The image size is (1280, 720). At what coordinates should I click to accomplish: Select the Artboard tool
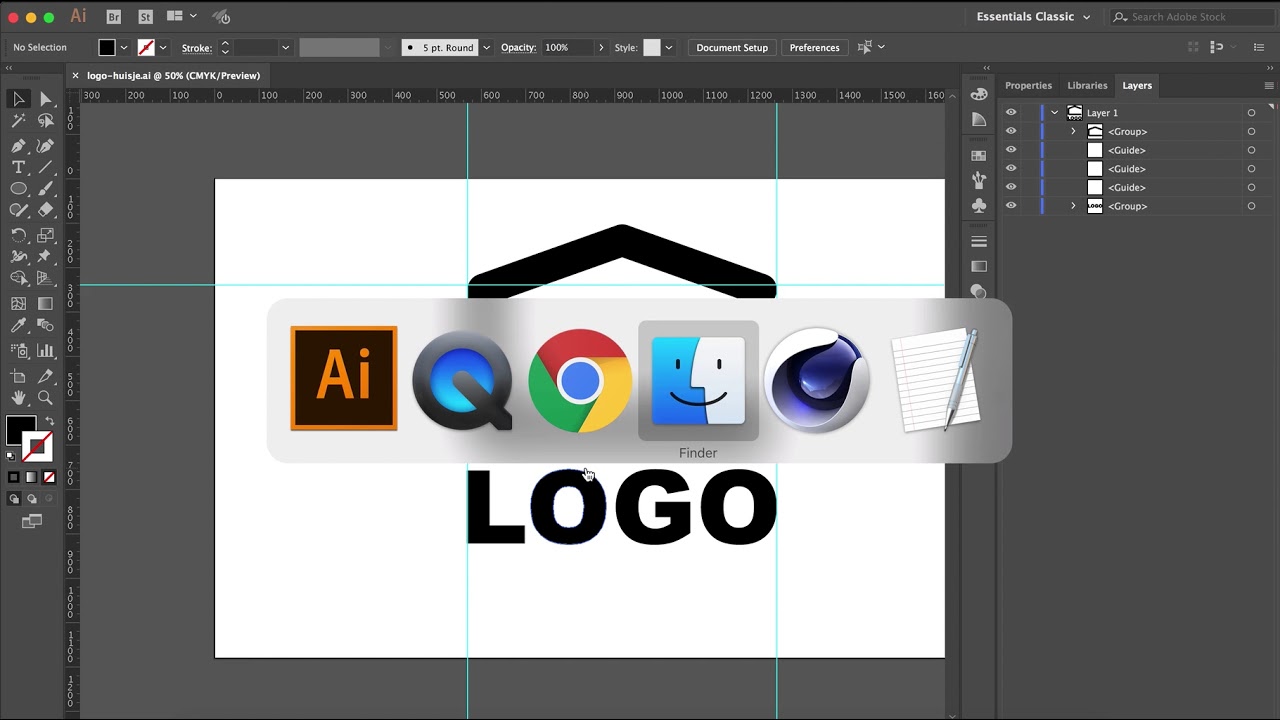click(x=18, y=377)
